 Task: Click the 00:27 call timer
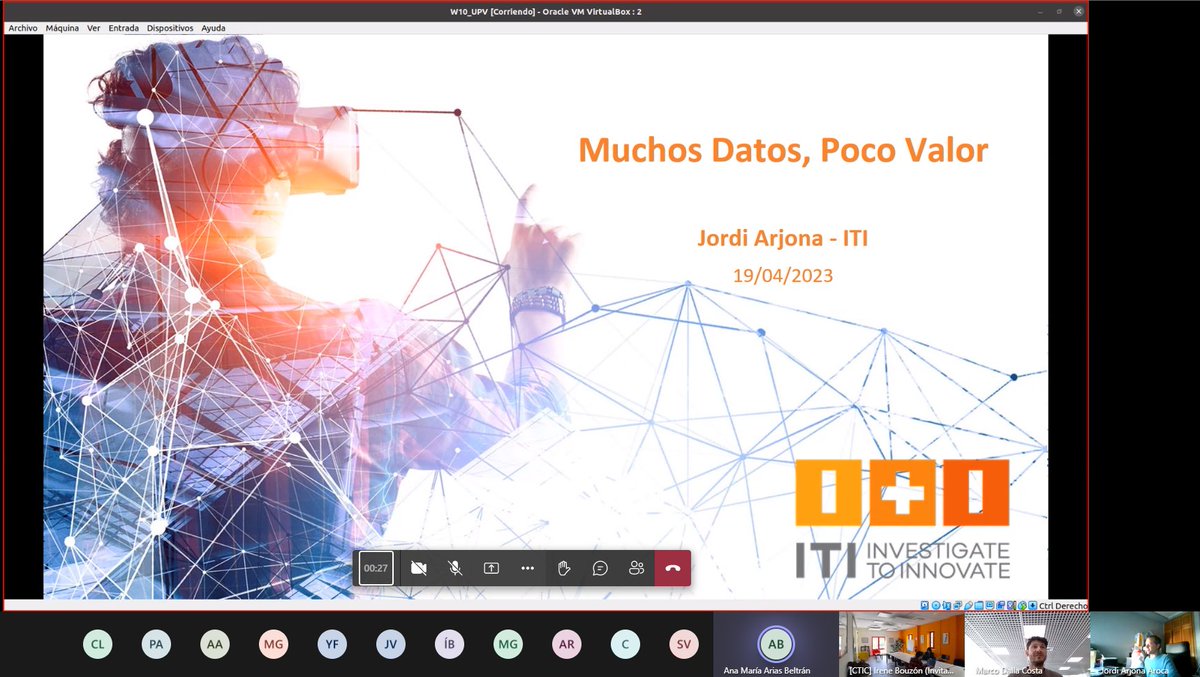tap(376, 568)
